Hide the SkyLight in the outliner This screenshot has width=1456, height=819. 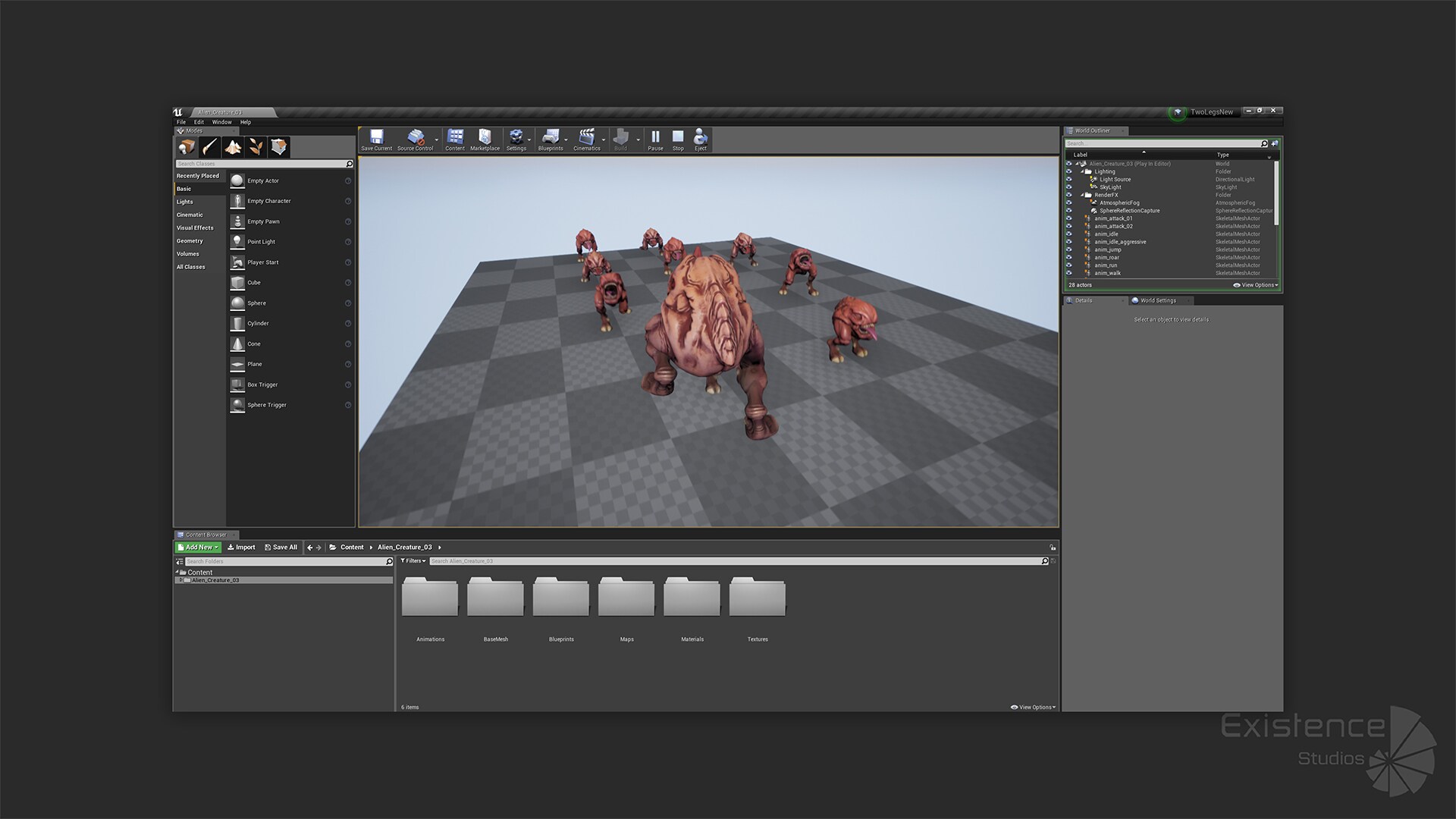click(1068, 187)
